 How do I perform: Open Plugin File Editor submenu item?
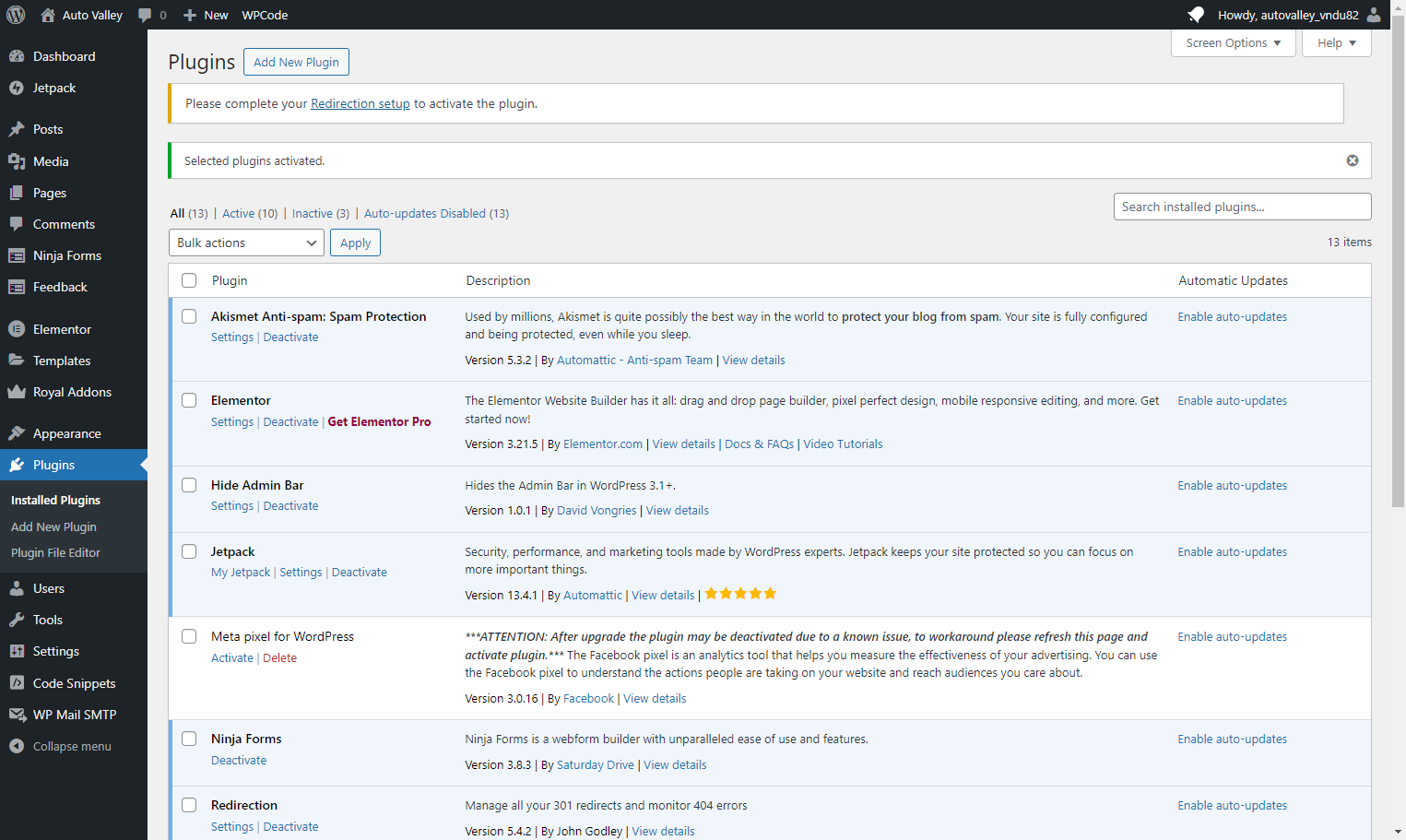tap(55, 552)
